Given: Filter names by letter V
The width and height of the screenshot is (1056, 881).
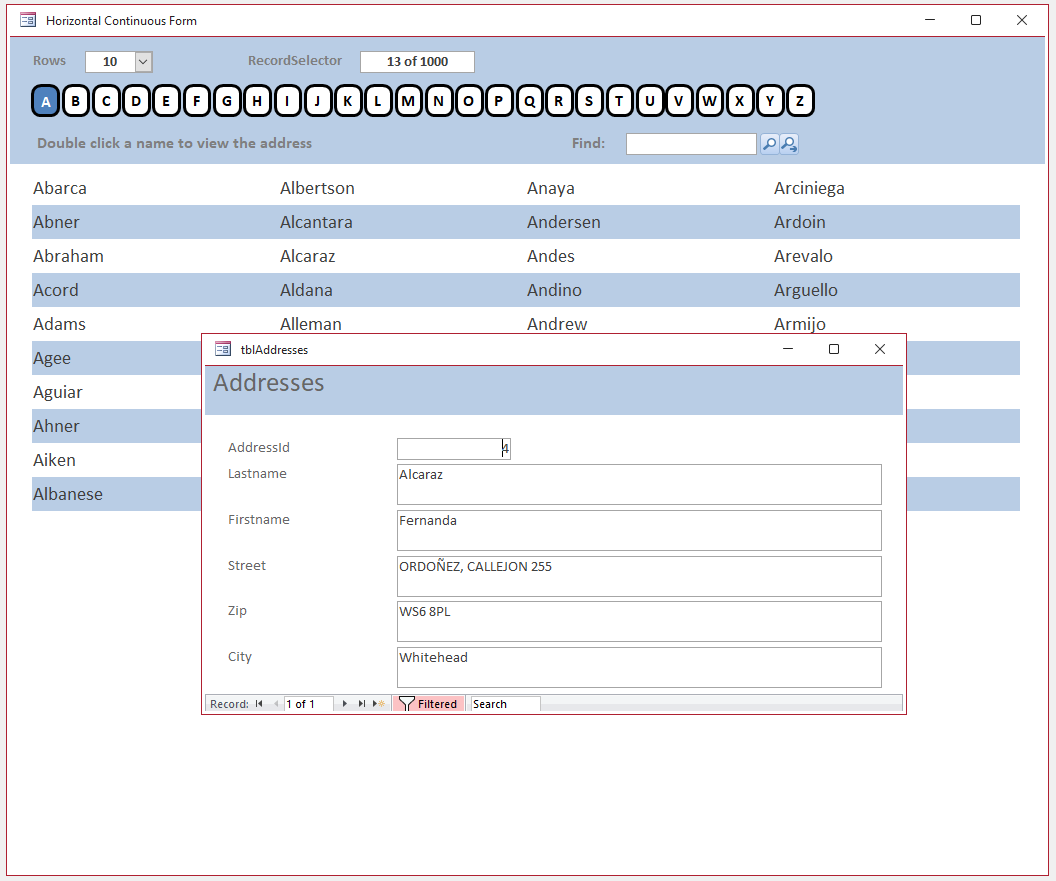Looking at the screenshot, I should coord(680,101).
